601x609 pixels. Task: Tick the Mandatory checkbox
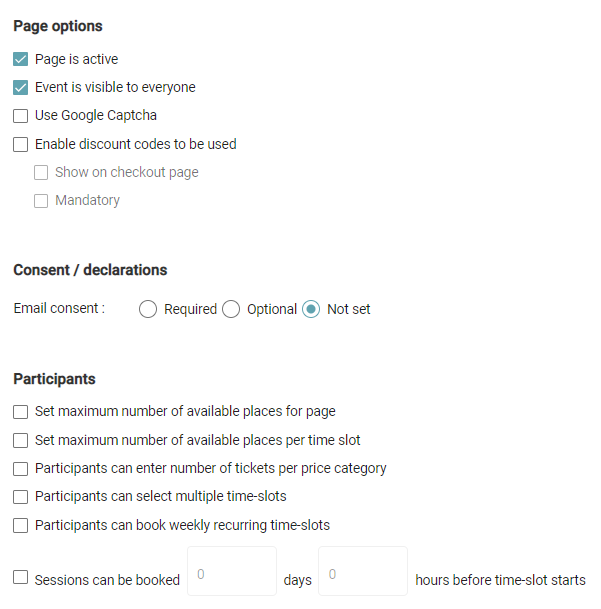41,200
